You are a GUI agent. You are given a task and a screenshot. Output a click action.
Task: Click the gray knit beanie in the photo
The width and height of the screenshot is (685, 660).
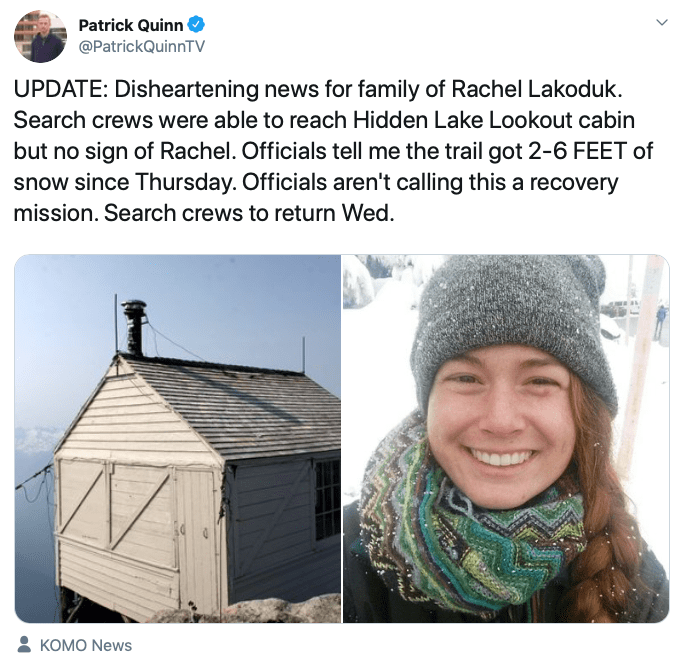click(x=513, y=319)
